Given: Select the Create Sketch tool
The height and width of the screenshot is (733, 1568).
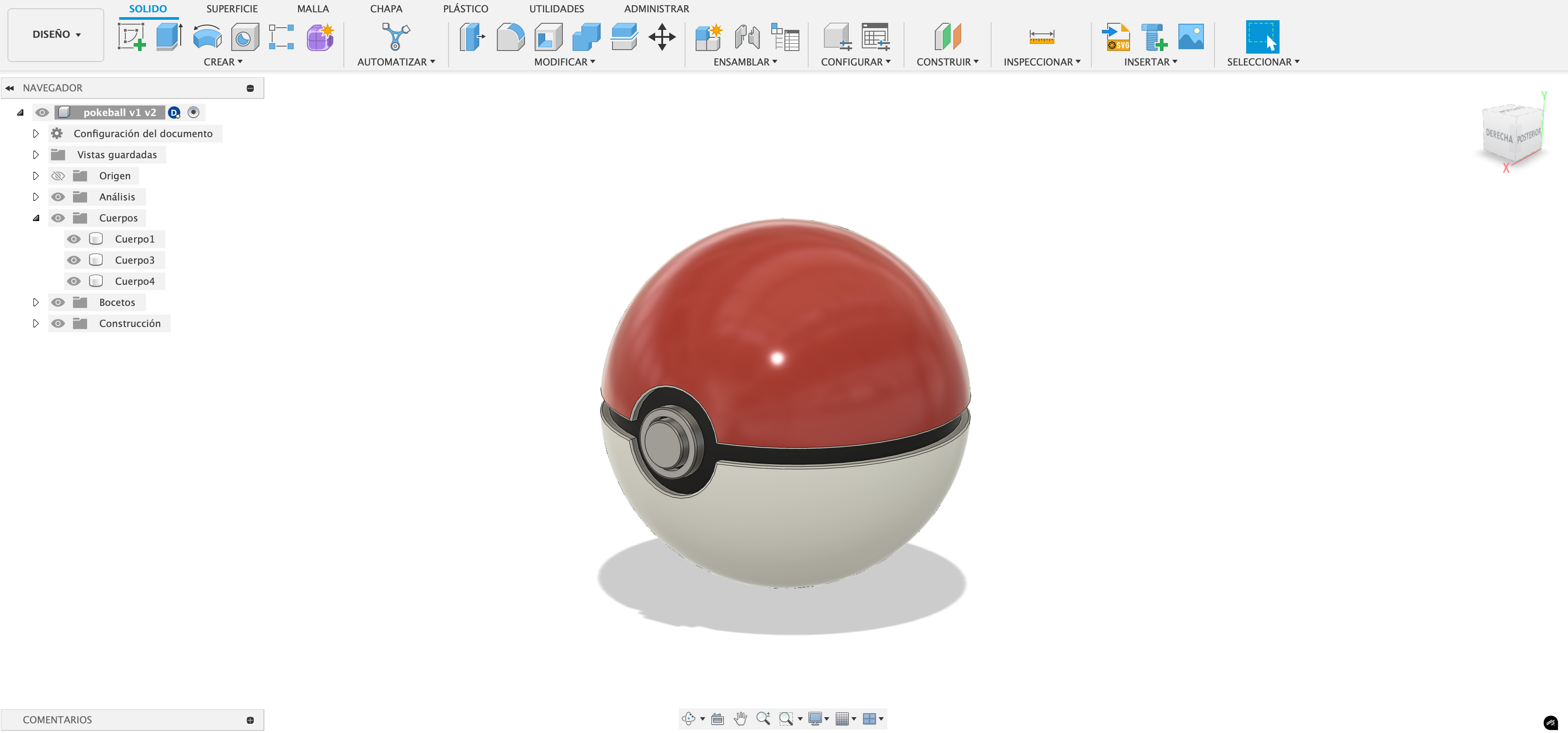Looking at the screenshot, I should click(x=131, y=37).
